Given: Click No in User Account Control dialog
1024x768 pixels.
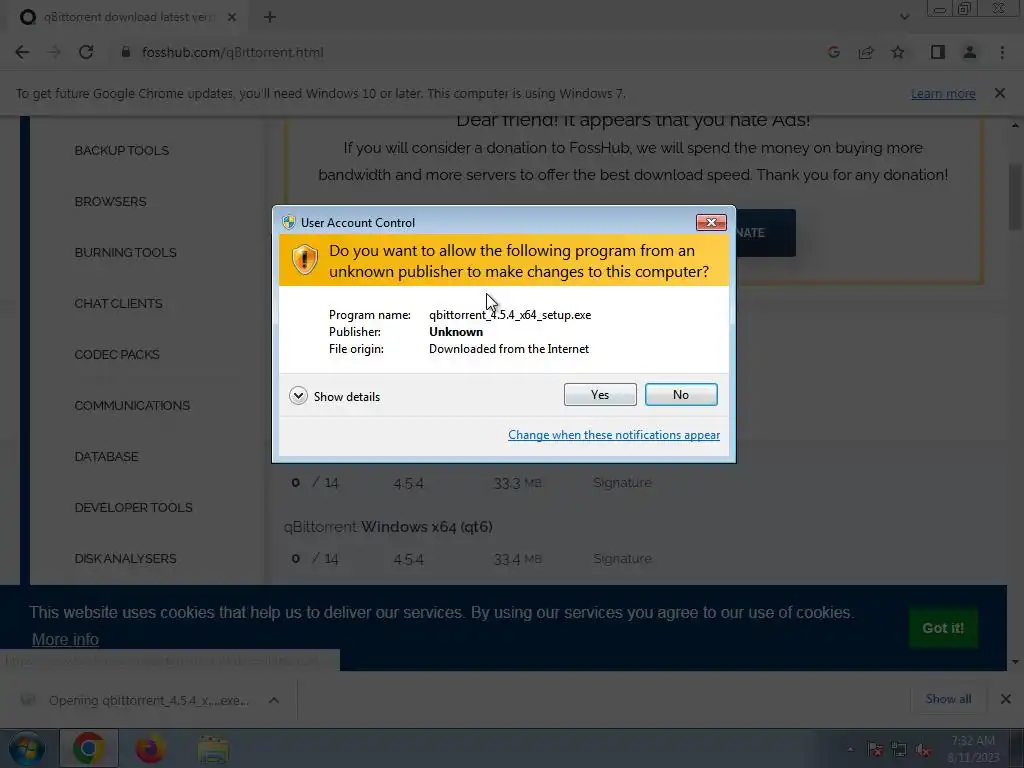Looking at the screenshot, I should [x=680, y=394].
